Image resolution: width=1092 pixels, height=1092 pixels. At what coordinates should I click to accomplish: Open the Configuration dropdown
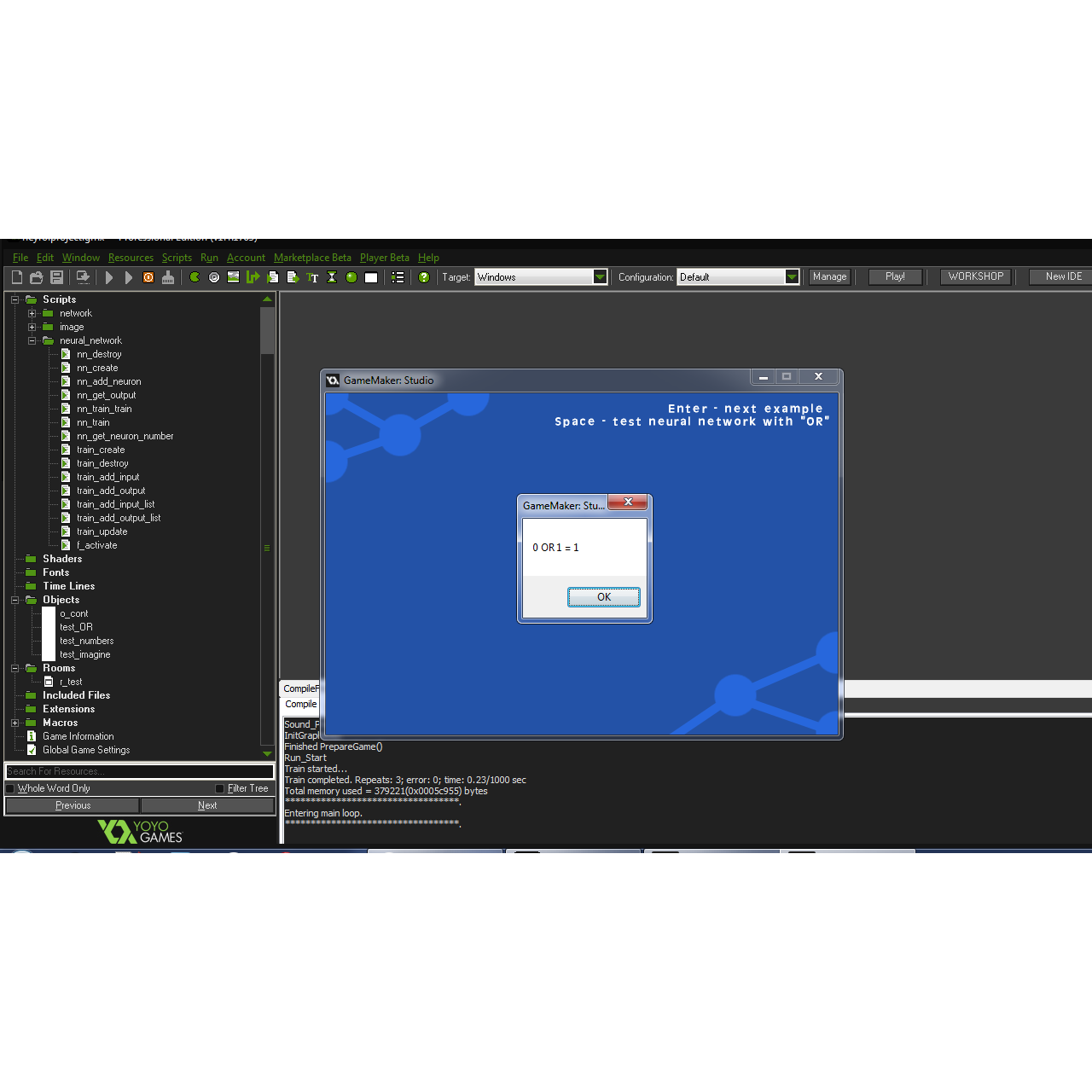click(x=792, y=276)
